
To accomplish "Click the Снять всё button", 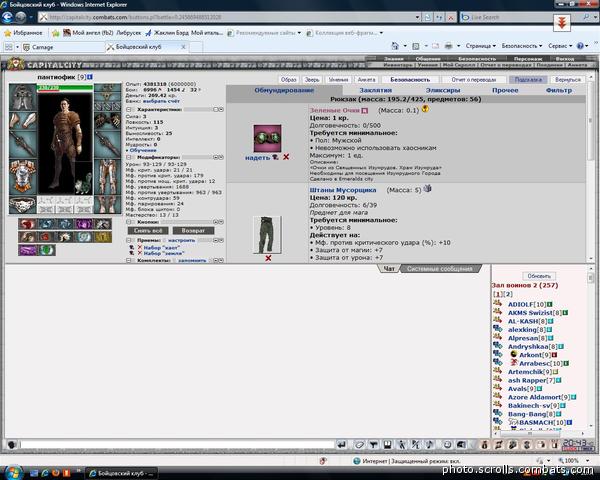I will (x=148, y=231).
